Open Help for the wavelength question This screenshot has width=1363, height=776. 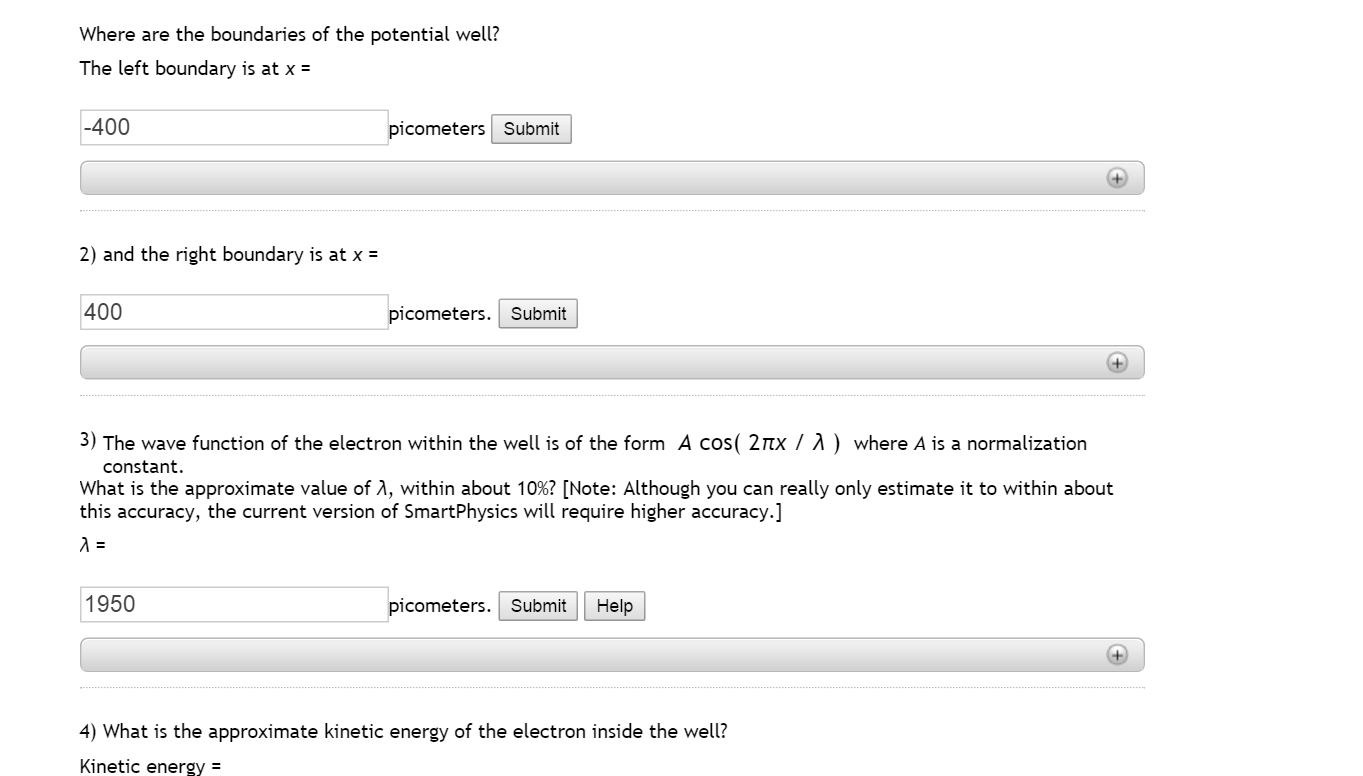(x=614, y=606)
